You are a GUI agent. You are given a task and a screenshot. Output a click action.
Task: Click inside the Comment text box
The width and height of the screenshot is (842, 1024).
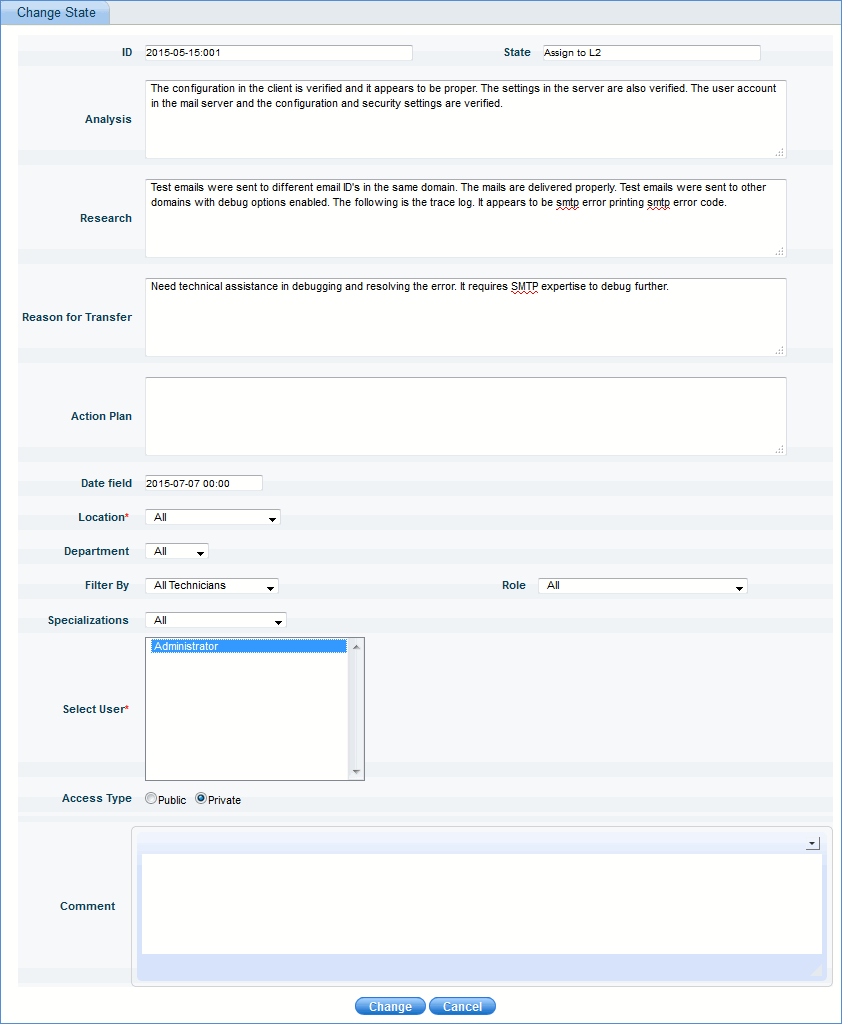[x=481, y=903]
